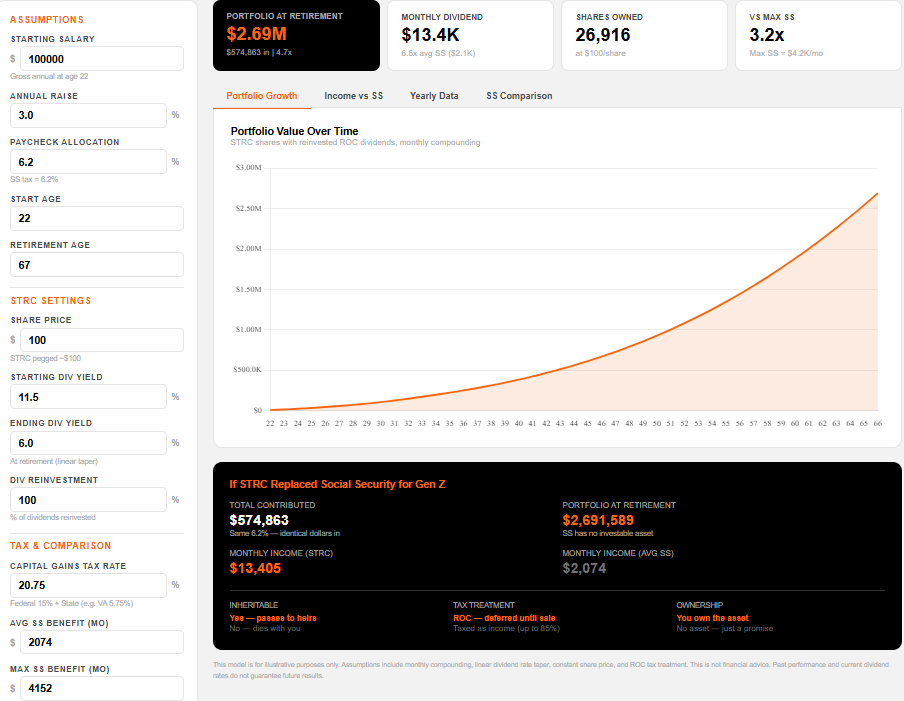904x701 pixels.
Task: Edit the Avg SS Benefit amount
Action: [101, 641]
